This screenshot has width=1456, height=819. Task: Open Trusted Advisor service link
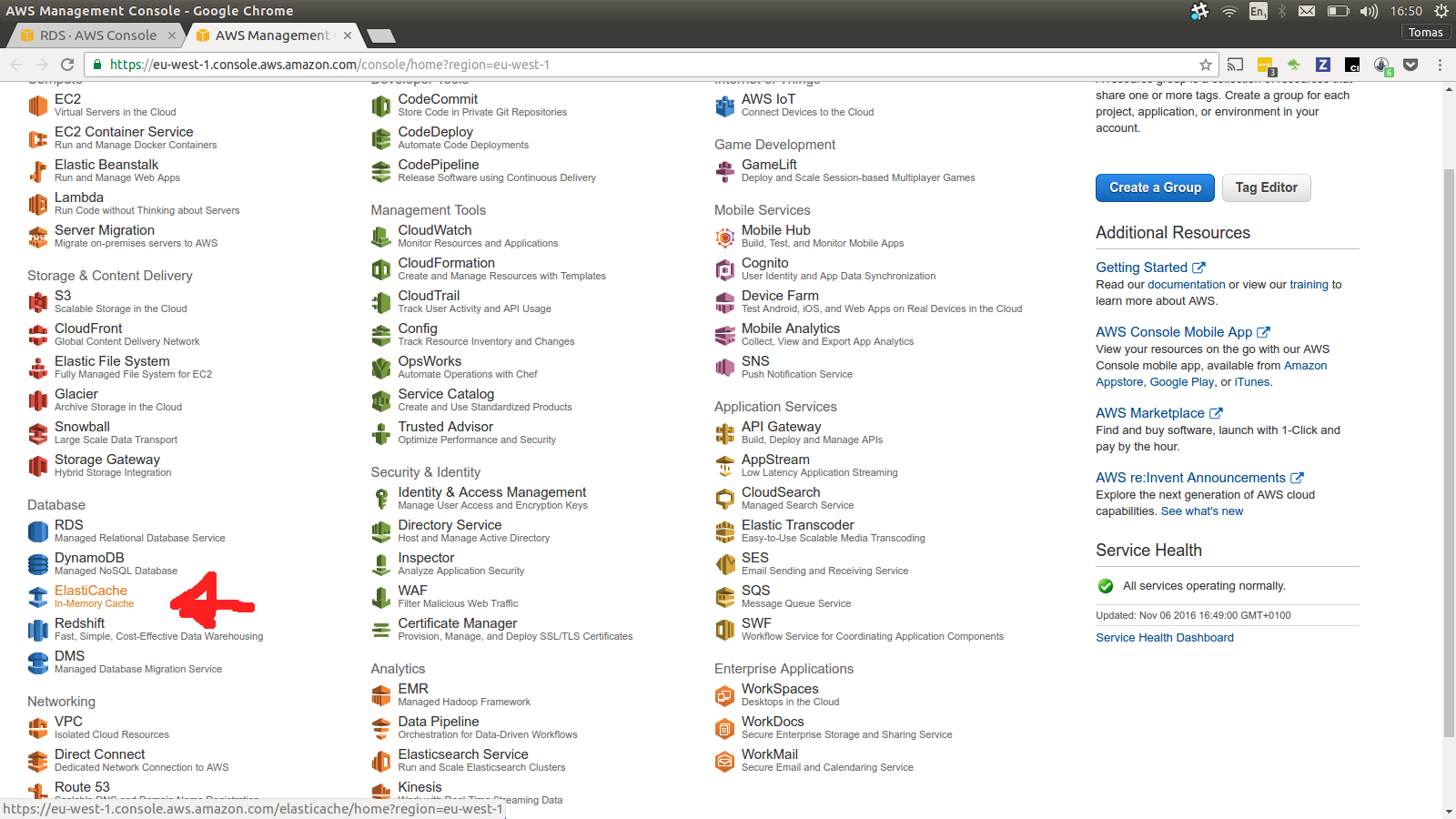coord(445,427)
